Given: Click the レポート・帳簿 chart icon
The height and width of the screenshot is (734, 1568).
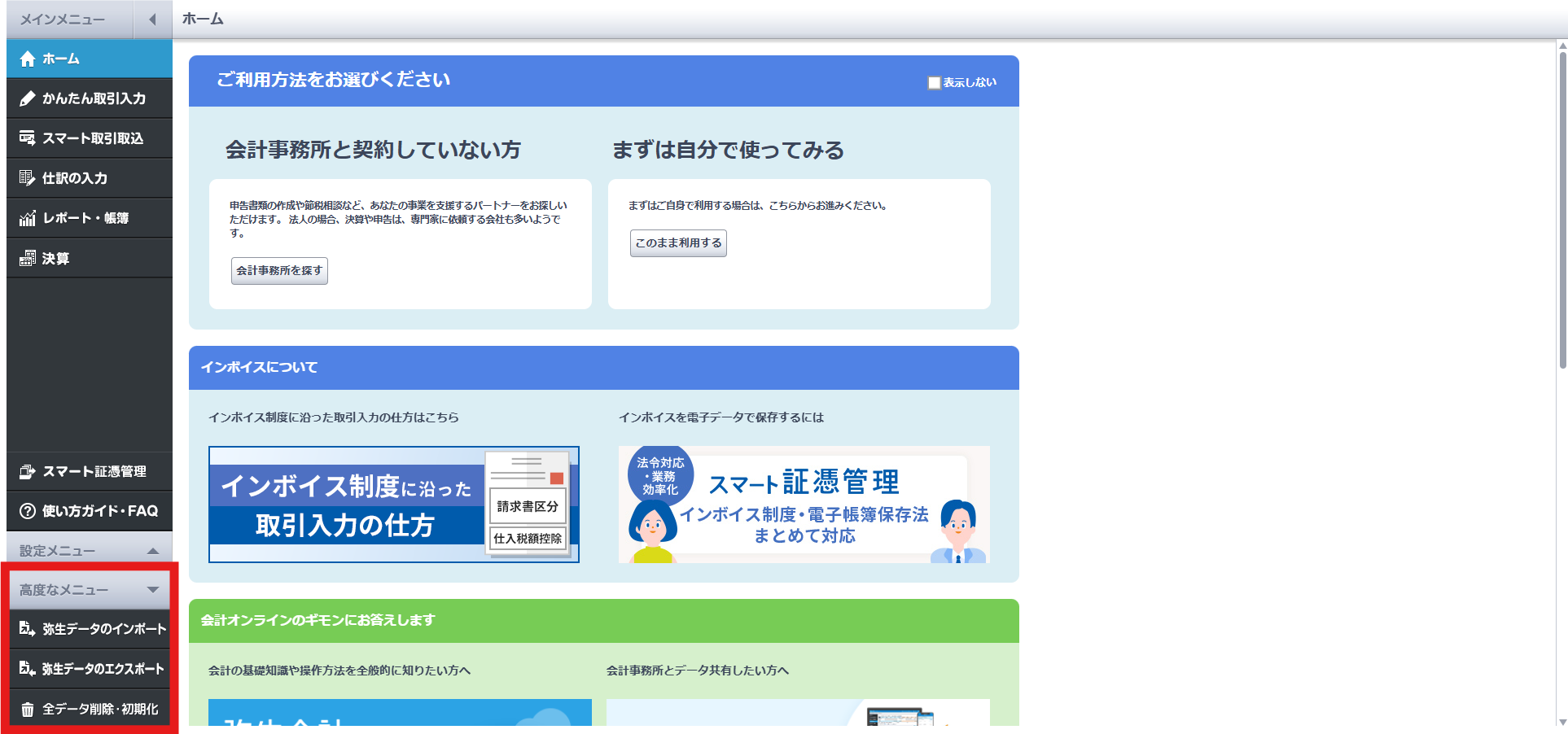Looking at the screenshot, I should pyautogui.click(x=28, y=218).
